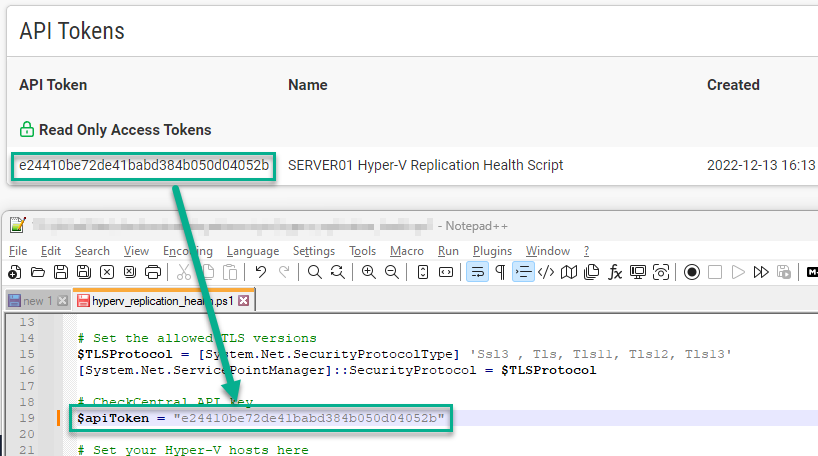
Task: Click the Zoom In toolbar icon
Action: coord(368,272)
